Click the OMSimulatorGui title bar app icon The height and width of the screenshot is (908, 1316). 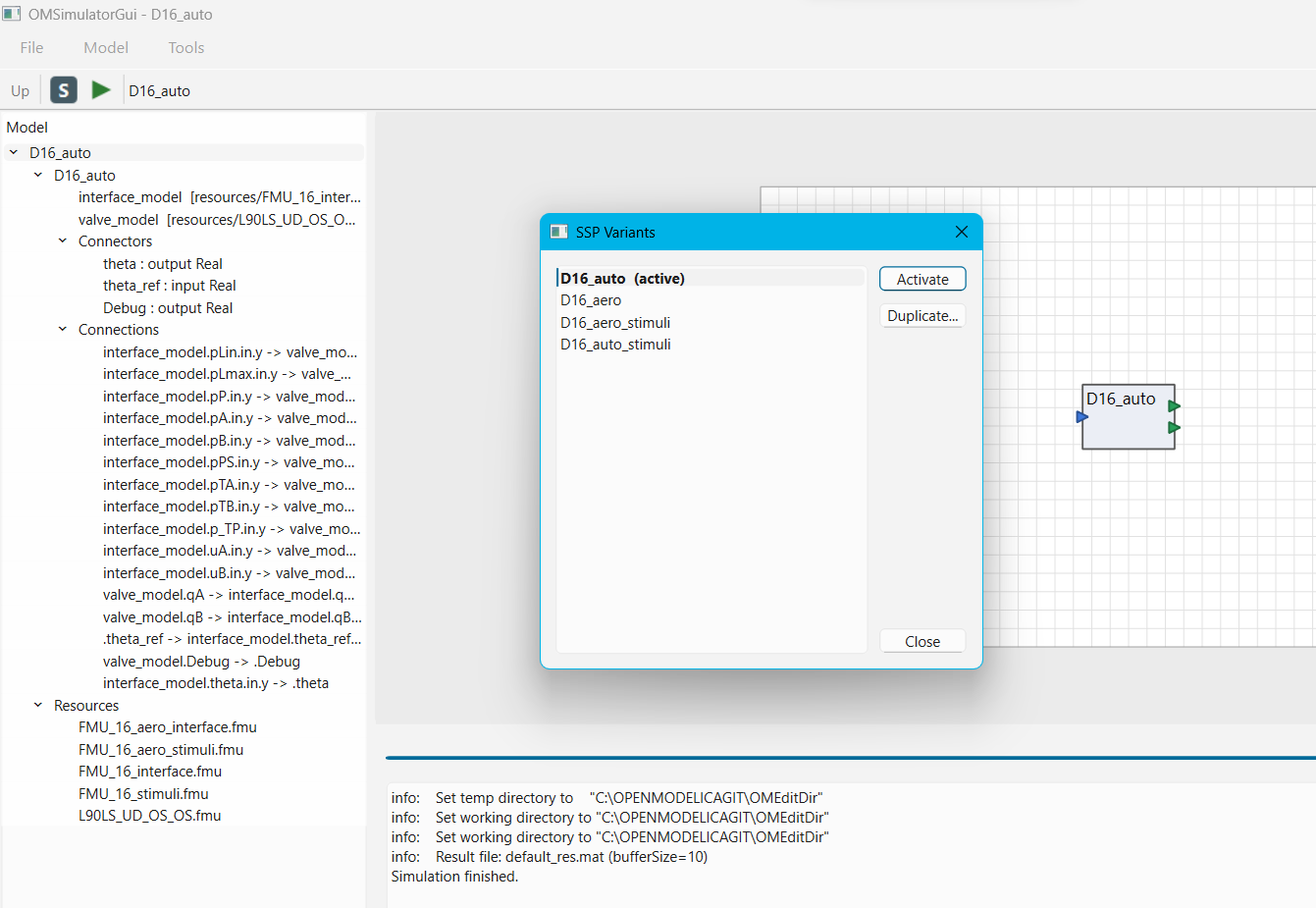point(11,14)
